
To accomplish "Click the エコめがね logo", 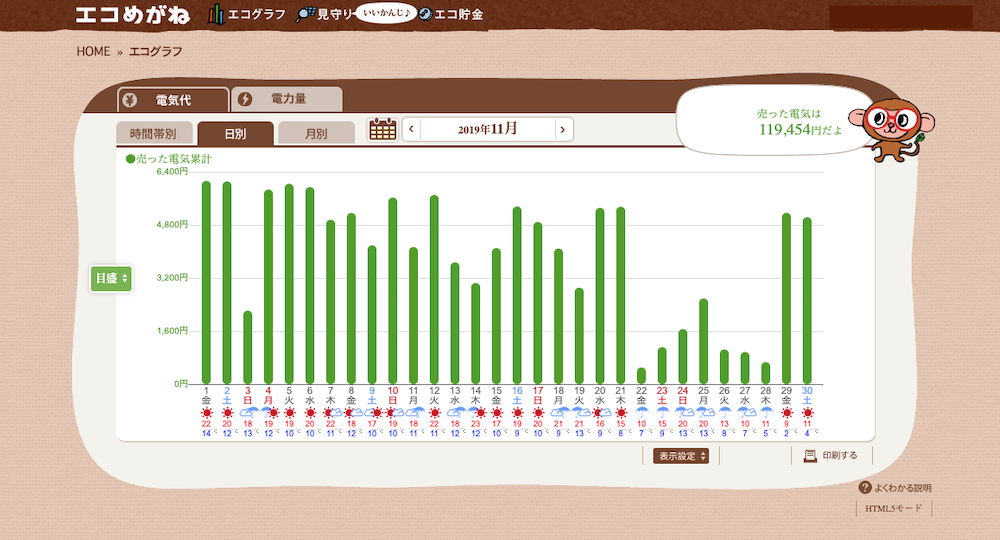I will pos(133,15).
